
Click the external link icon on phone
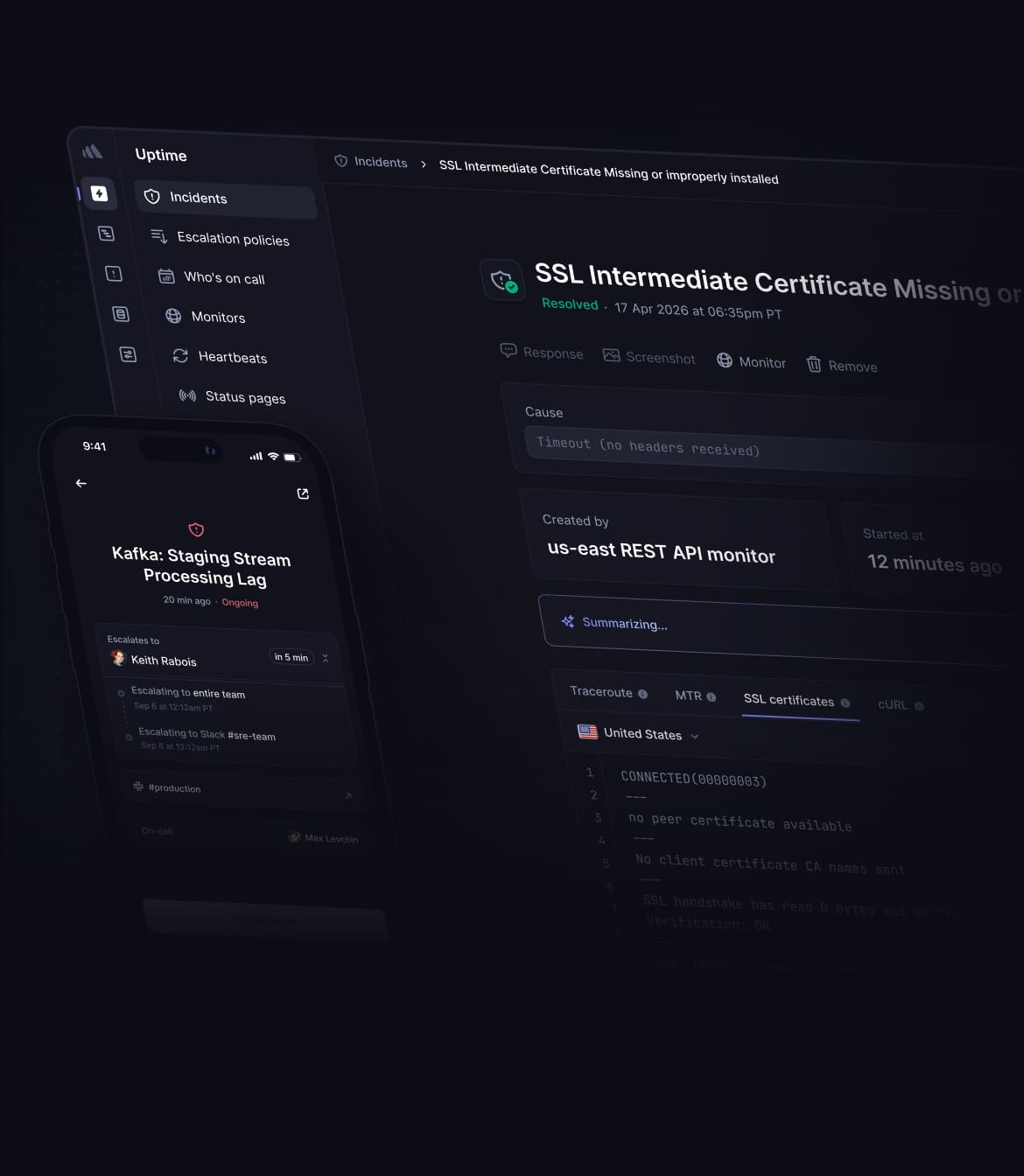tap(303, 494)
